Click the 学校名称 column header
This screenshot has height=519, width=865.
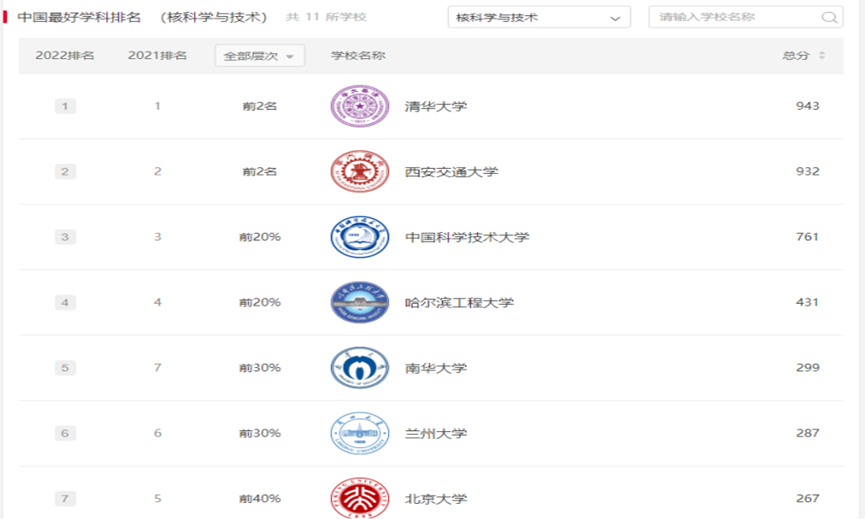click(358, 55)
